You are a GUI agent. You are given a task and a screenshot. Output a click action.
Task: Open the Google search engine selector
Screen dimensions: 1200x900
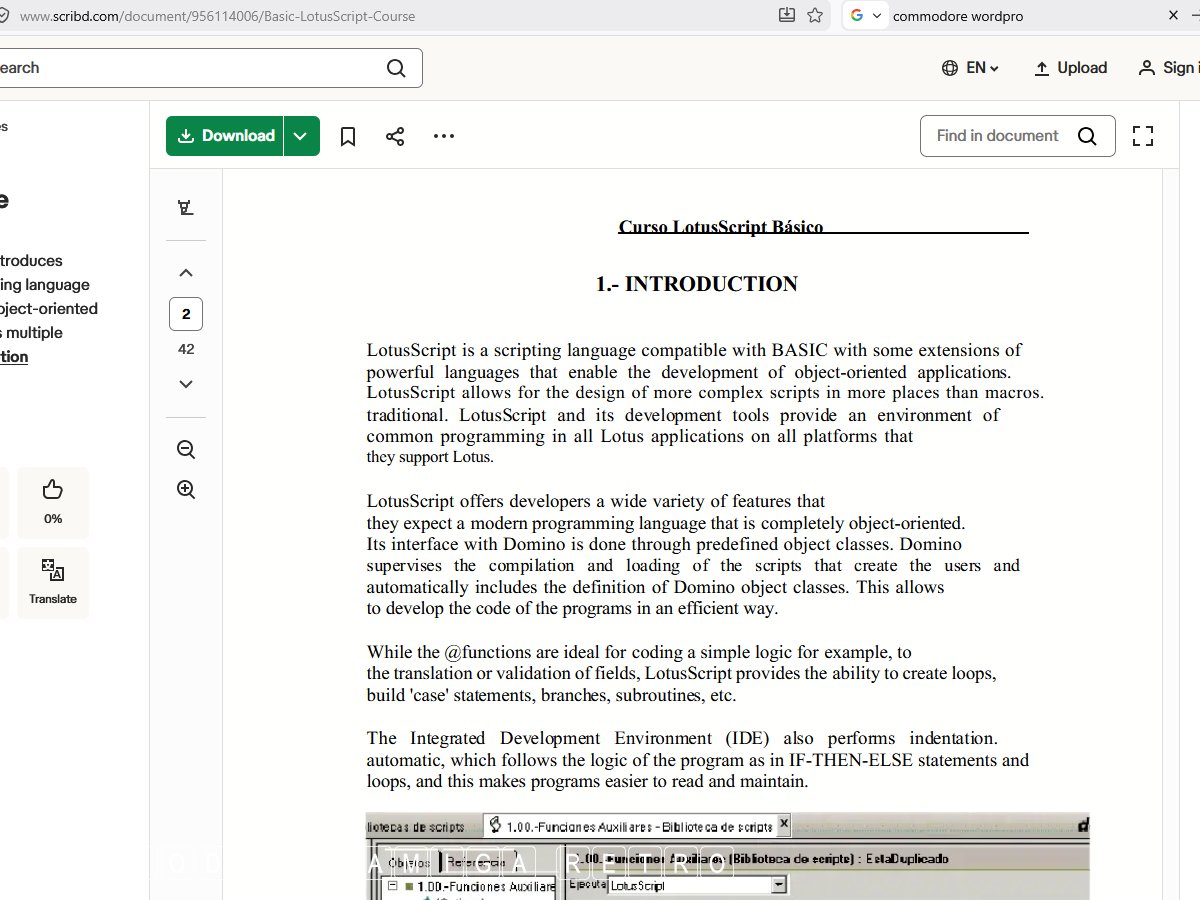865,16
